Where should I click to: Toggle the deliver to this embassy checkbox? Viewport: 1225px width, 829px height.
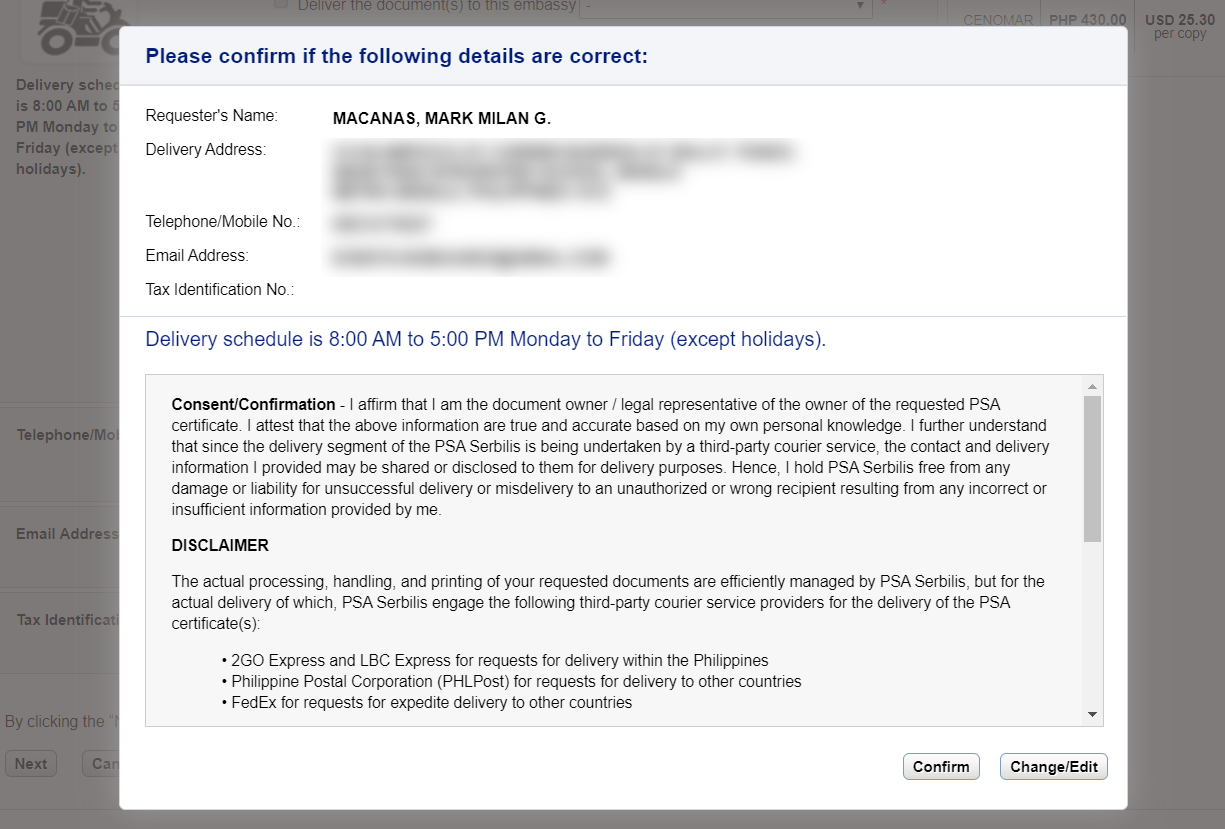point(281,5)
